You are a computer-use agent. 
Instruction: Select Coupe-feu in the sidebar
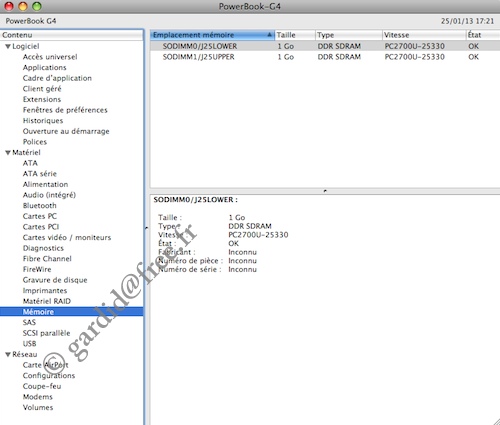pos(42,386)
